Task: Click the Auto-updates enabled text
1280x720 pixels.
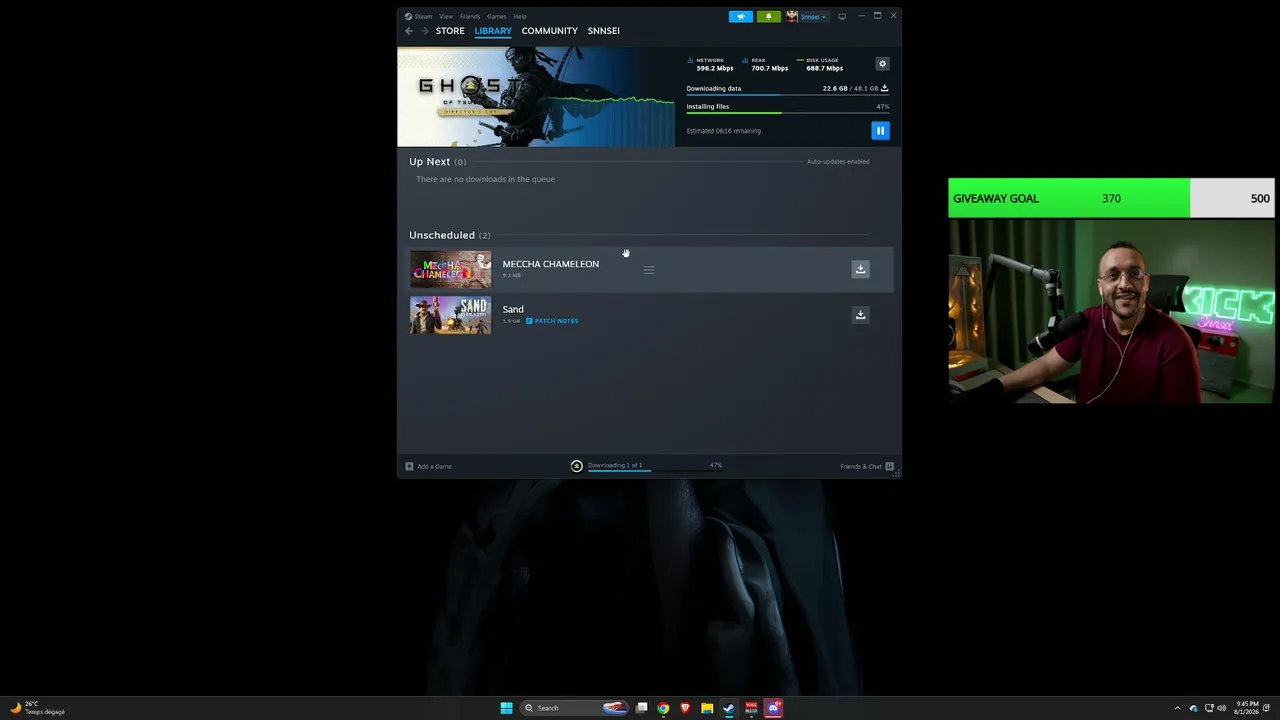Action: 838,162
